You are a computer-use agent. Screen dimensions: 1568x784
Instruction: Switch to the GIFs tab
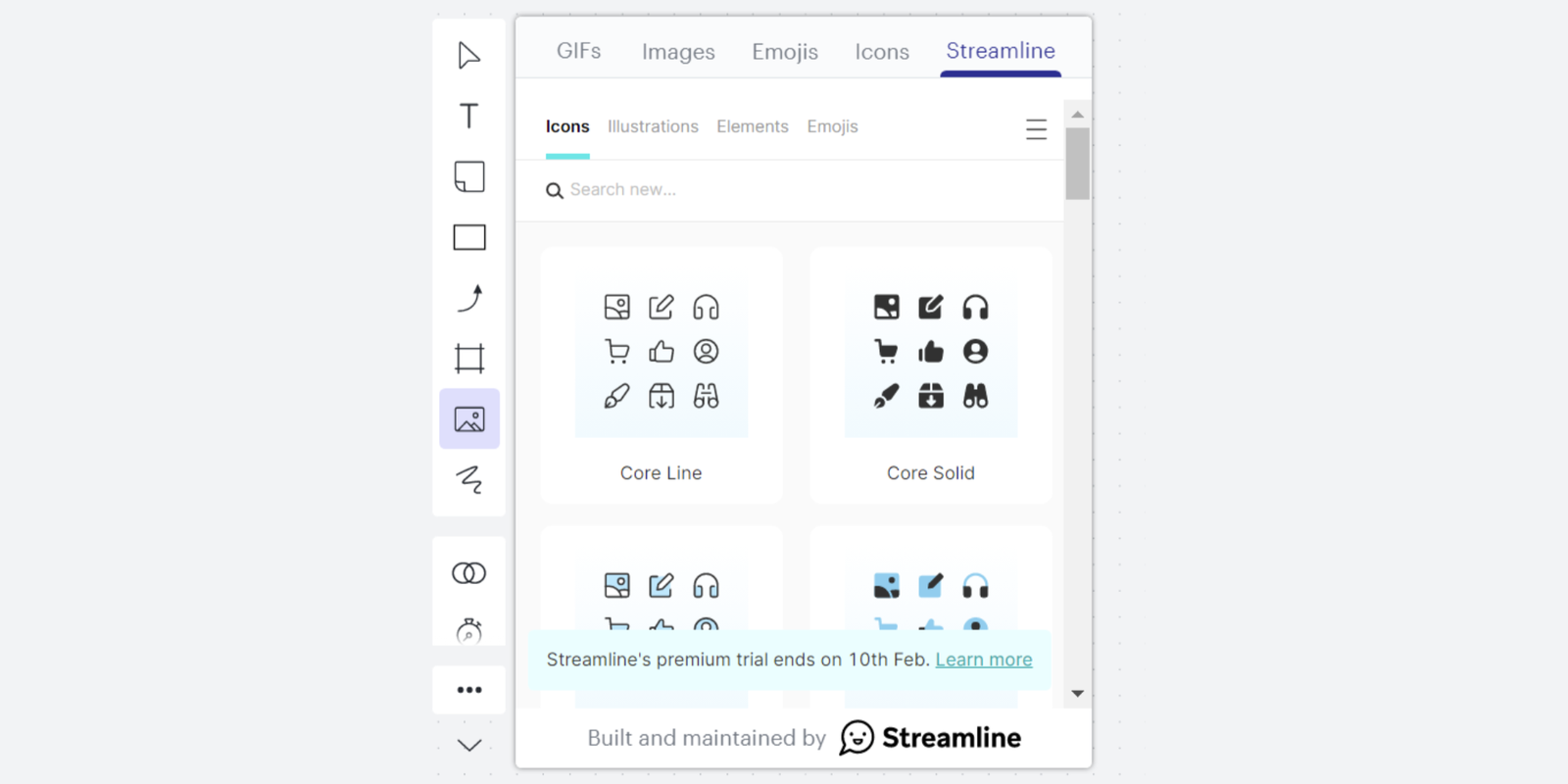[x=579, y=51]
